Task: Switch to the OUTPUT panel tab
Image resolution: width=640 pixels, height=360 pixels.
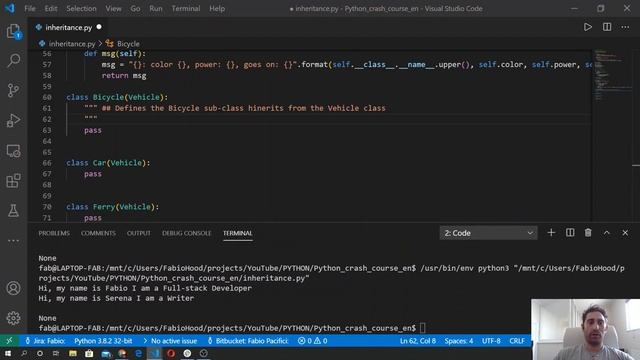Action: pyautogui.click(x=138, y=233)
